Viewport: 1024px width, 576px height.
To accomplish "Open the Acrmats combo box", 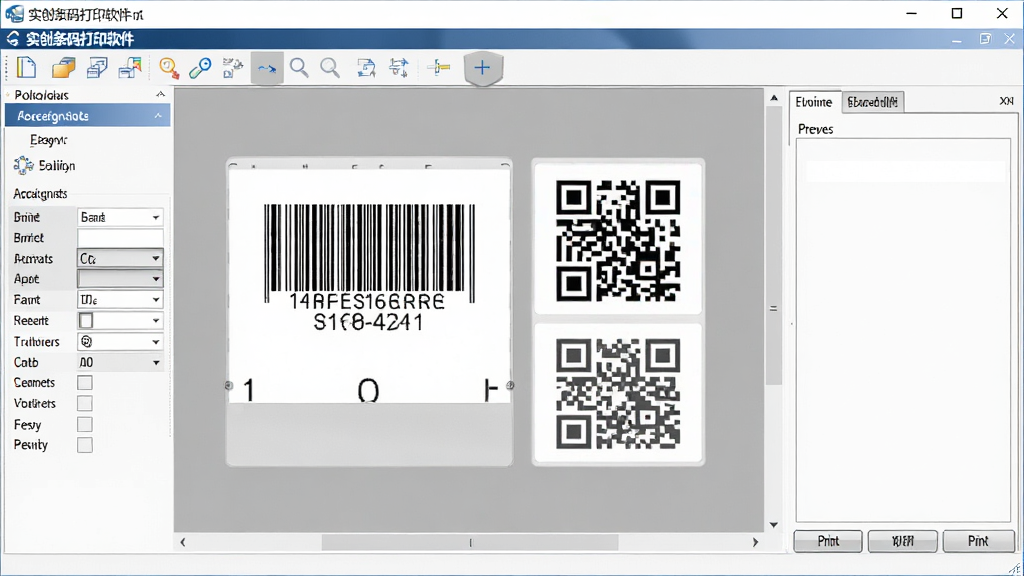I will pyautogui.click(x=120, y=259).
